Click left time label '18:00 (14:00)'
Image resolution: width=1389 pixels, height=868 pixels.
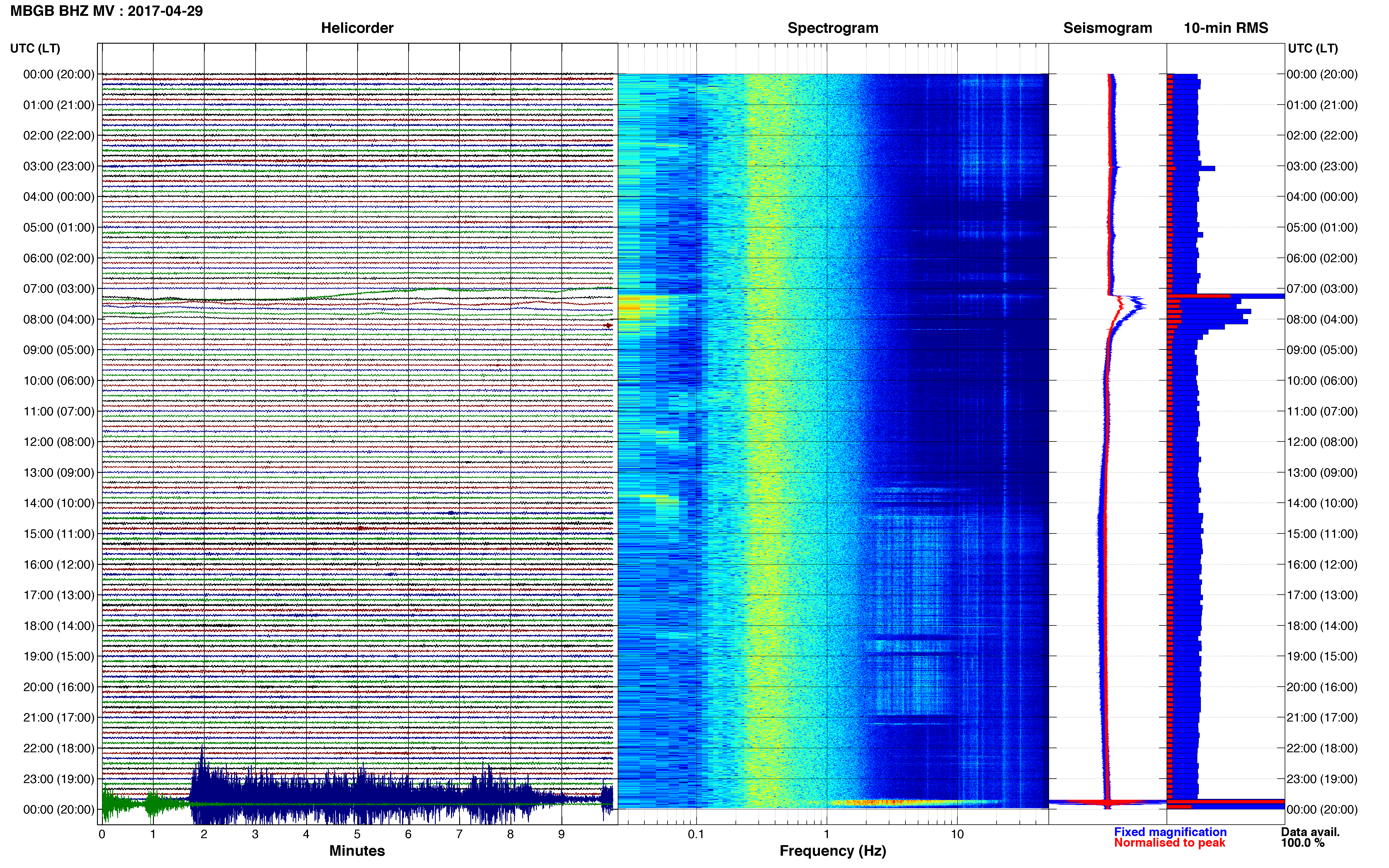(59, 626)
